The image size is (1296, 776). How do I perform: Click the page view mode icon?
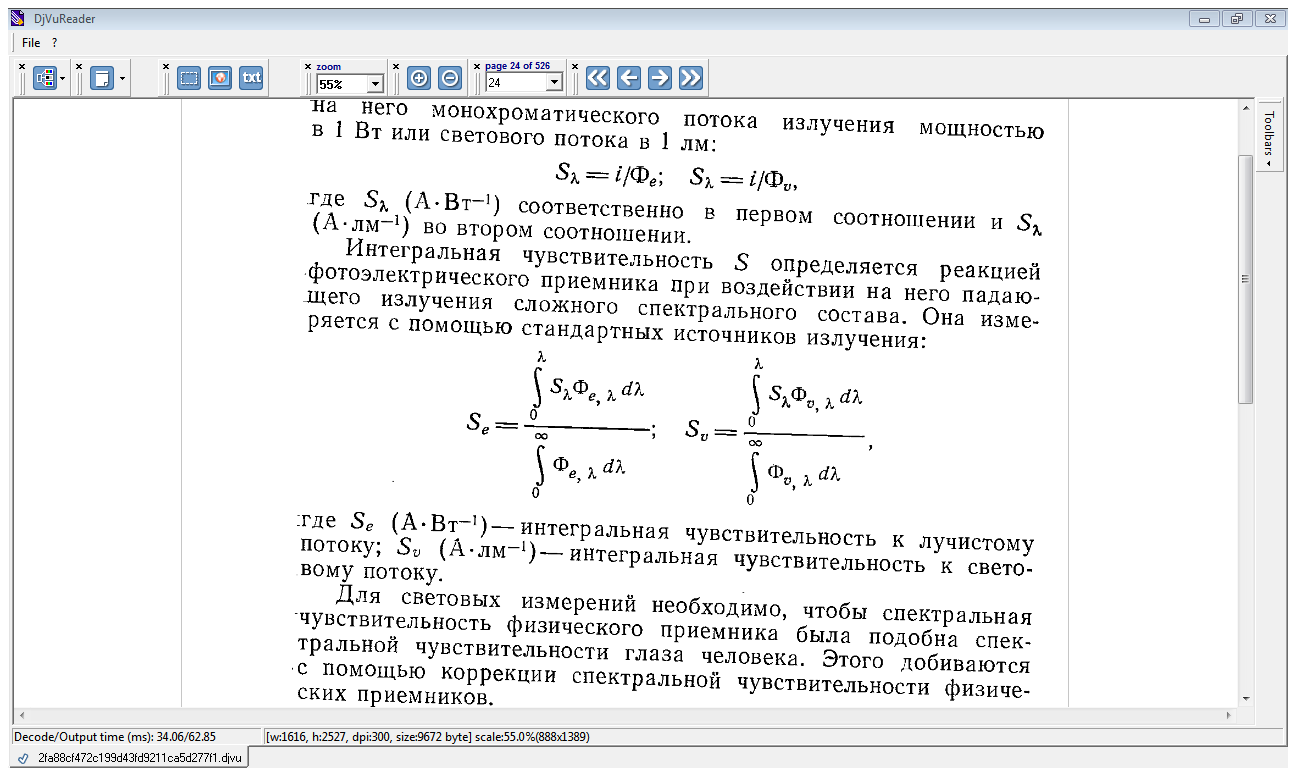pyautogui.click(x=101, y=78)
